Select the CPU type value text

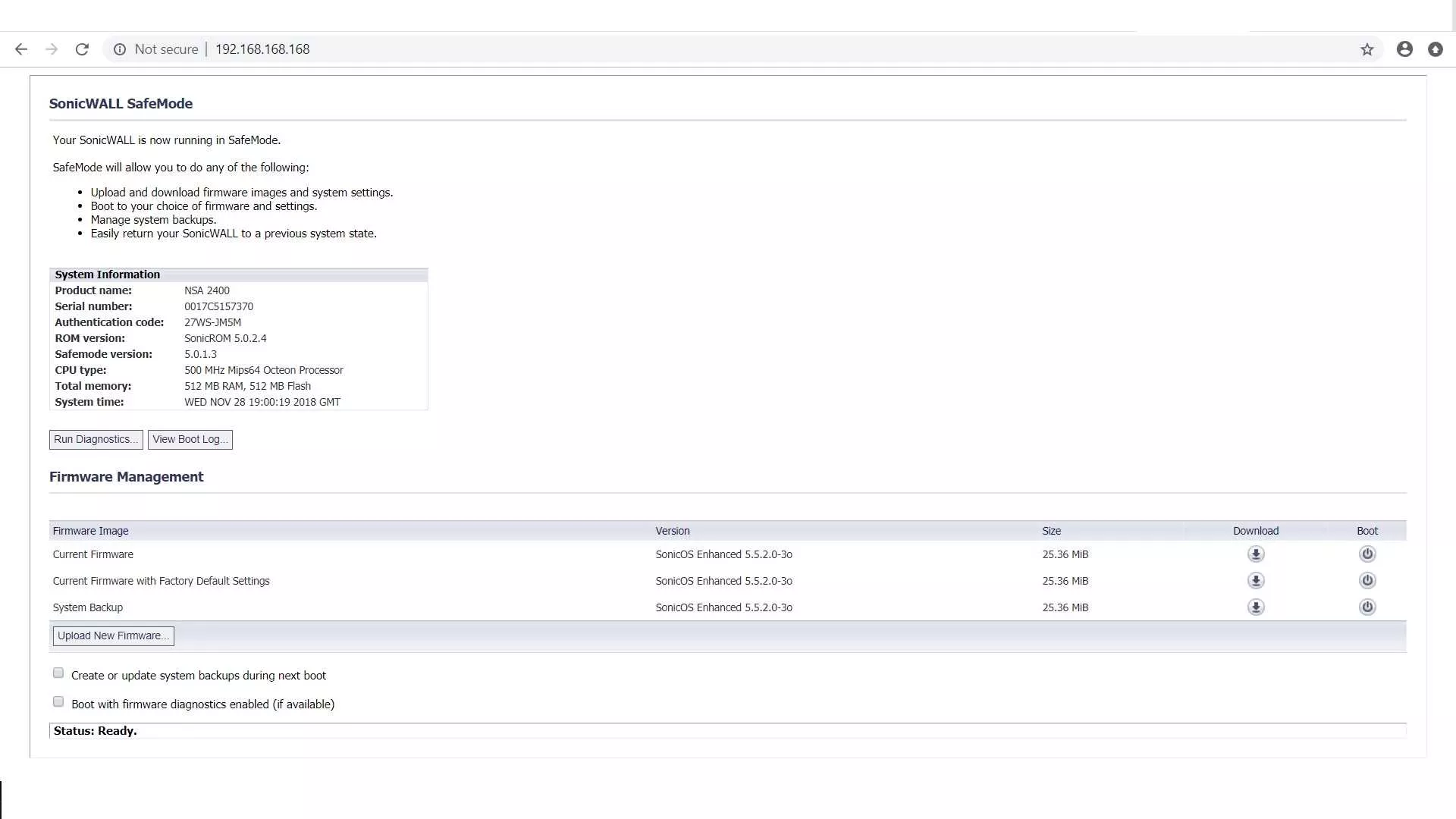264,370
